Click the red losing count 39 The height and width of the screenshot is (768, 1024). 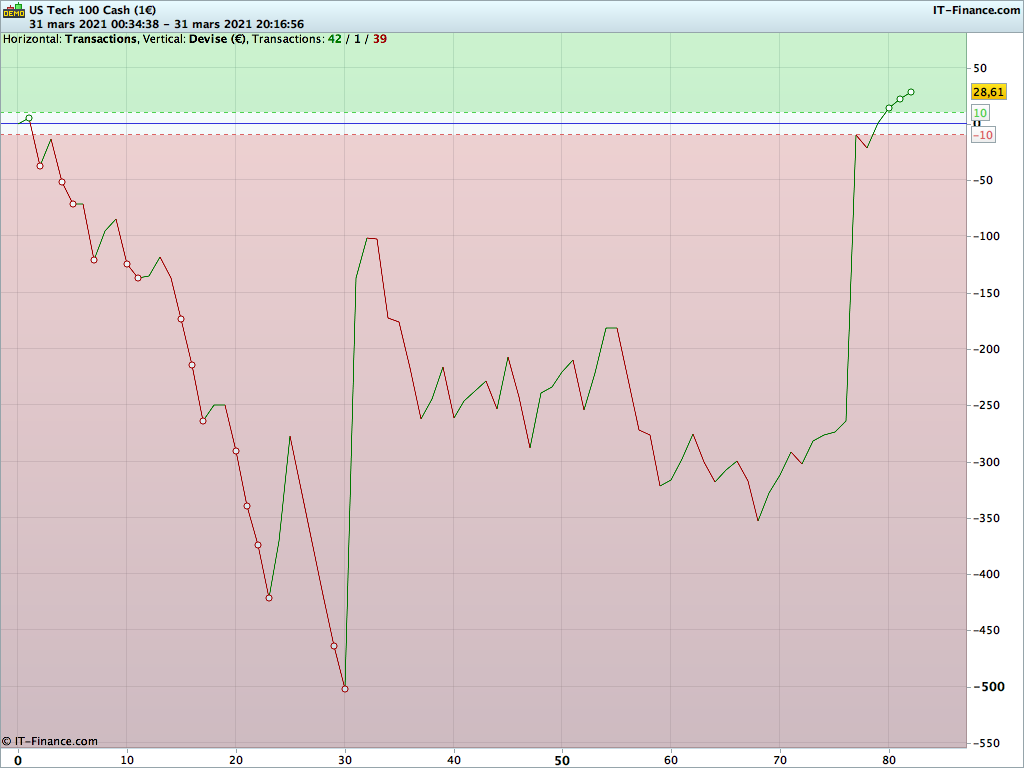(379, 39)
